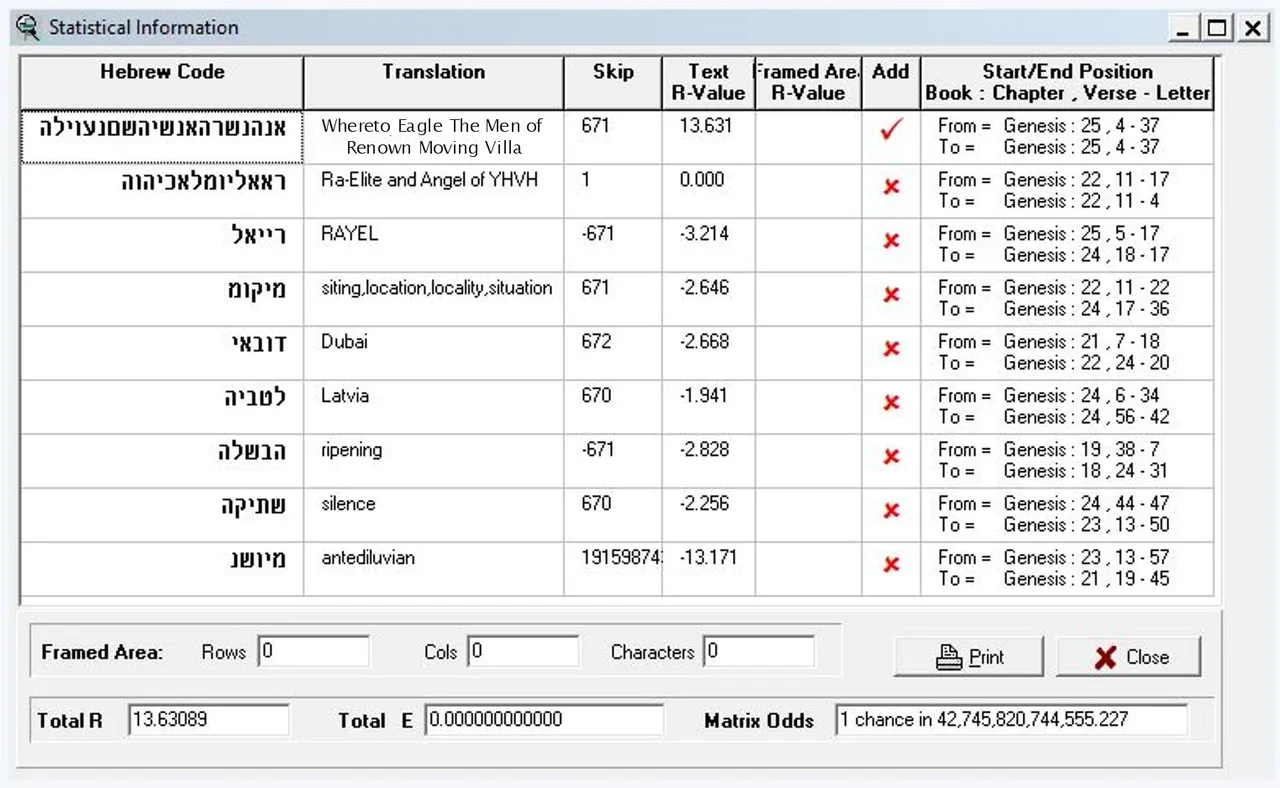Click the Framed Area Characters input field
The image size is (1280, 788).
pos(759,652)
